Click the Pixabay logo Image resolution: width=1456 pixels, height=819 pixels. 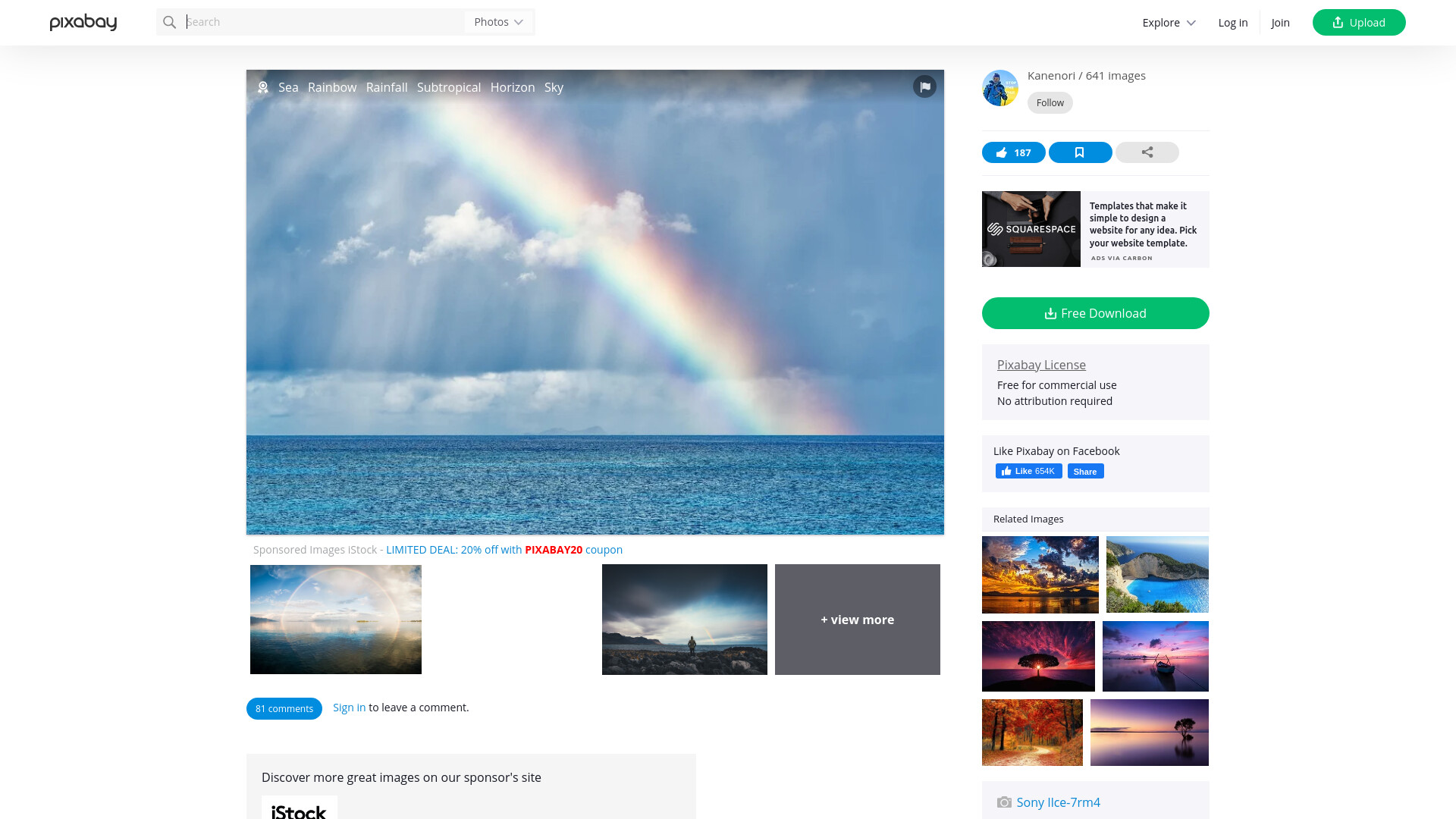tap(83, 22)
